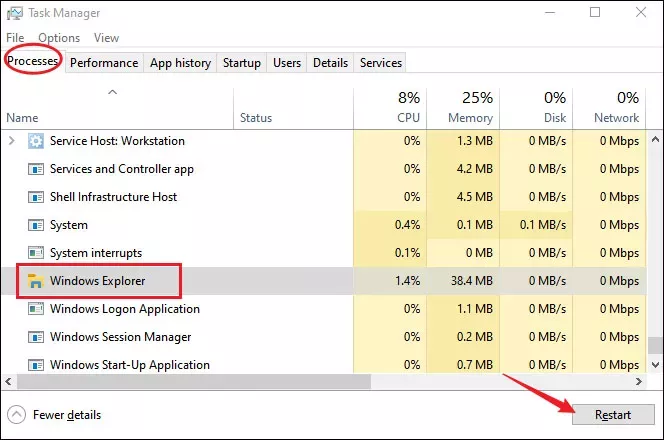This screenshot has height=440, width=664.
Task: Click the Services and Controller app icon
Action: point(36,169)
